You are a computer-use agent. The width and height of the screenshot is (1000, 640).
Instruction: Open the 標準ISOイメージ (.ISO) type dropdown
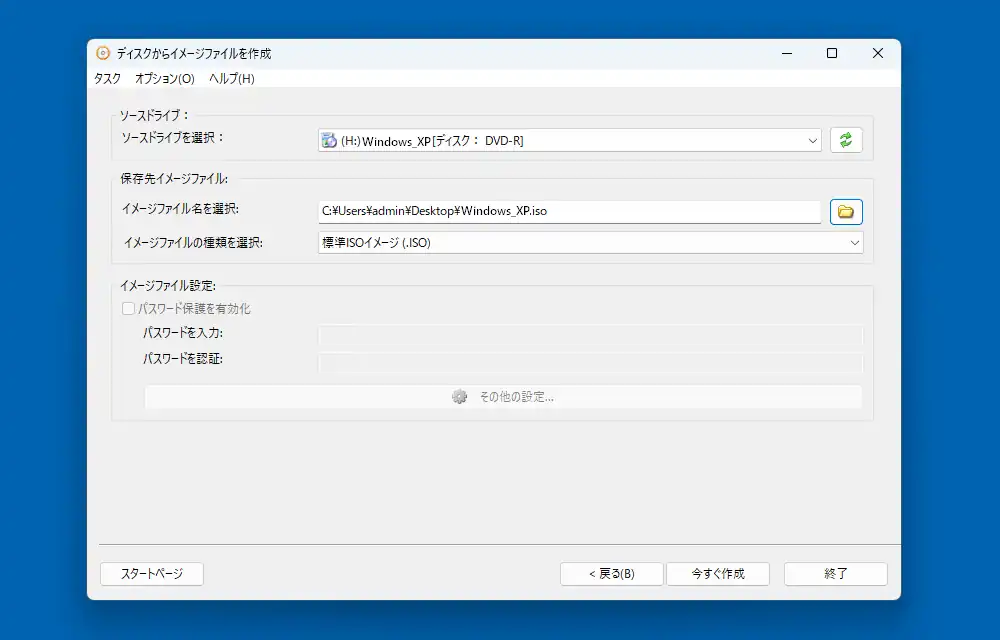[590, 243]
